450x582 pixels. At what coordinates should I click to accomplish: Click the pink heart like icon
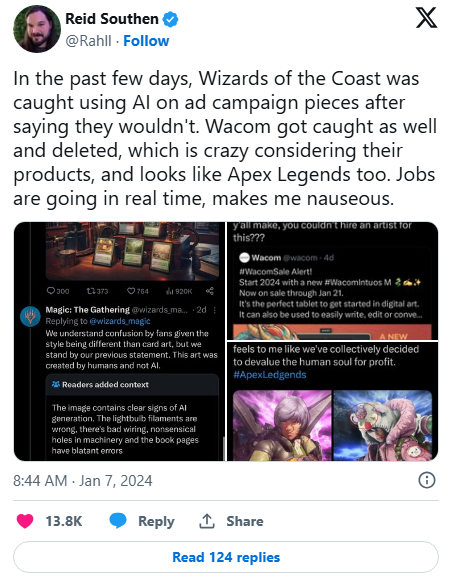tap(25, 521)
